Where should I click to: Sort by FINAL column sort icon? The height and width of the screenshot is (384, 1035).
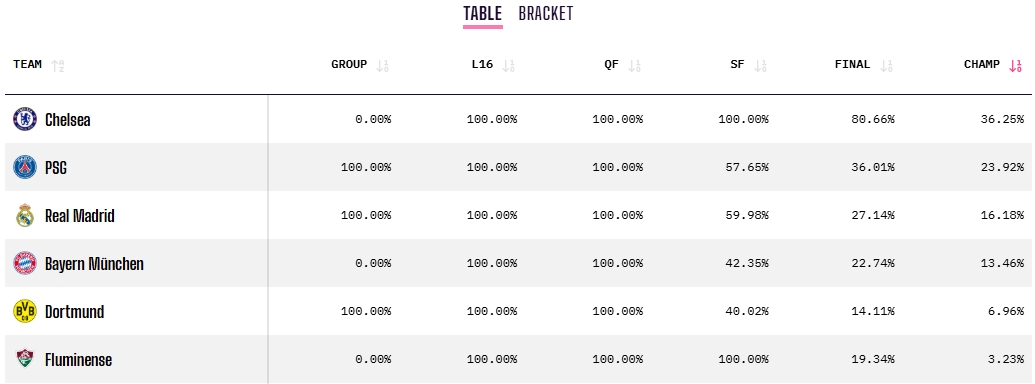[886, 65]
